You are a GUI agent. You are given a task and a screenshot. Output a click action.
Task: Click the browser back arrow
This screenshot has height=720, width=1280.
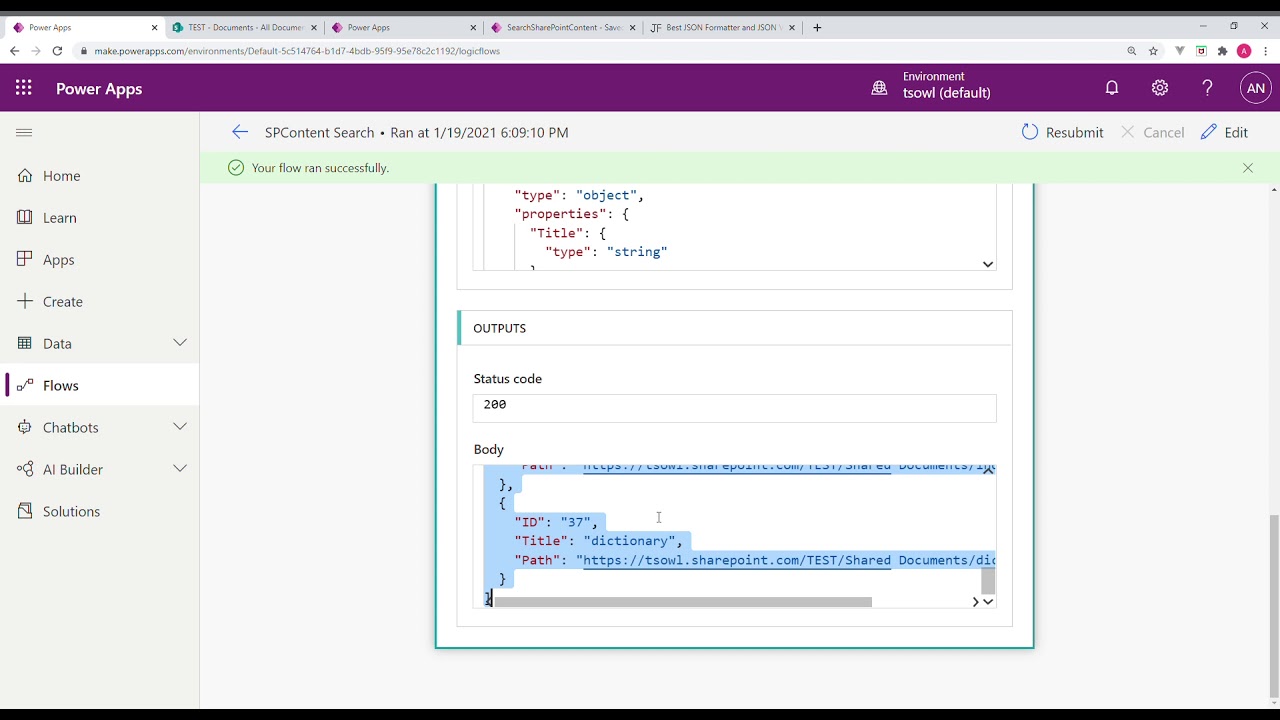coord(14,51)
